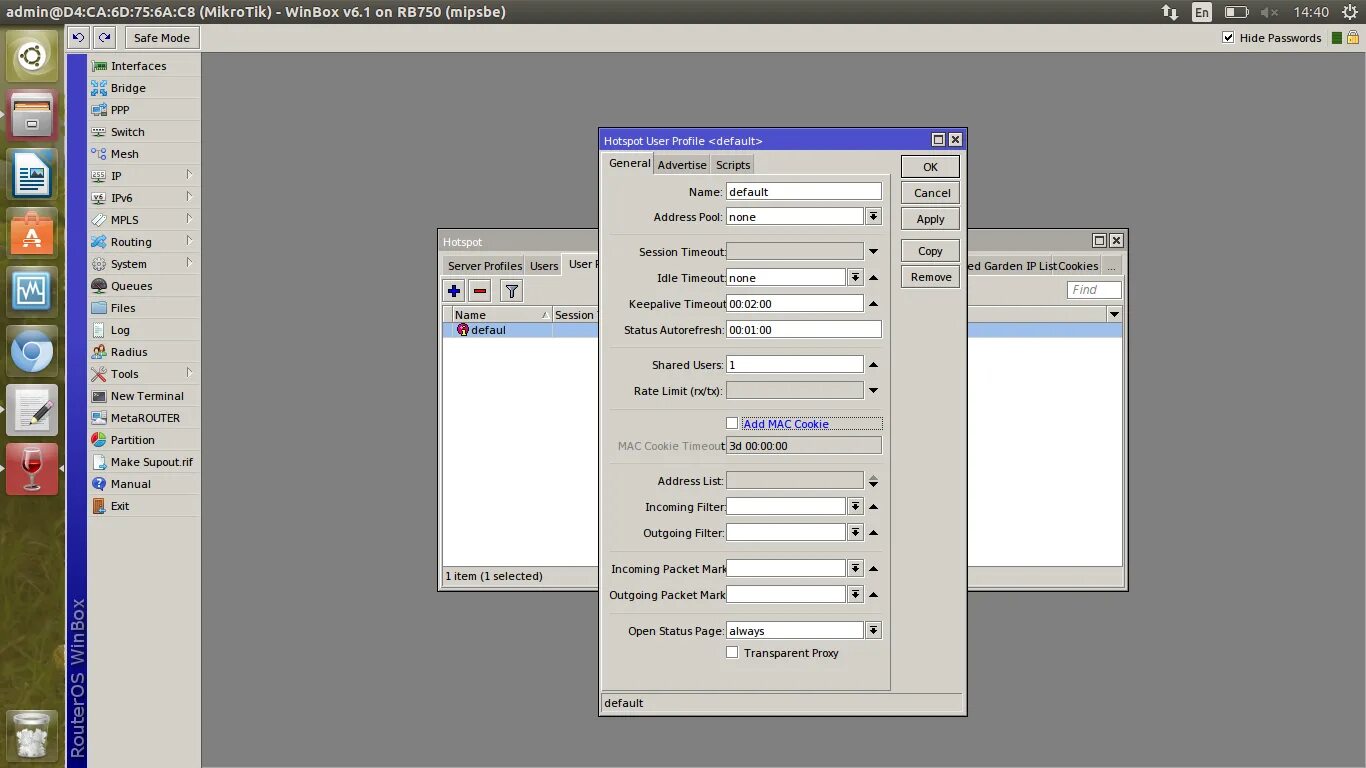Open Wine launcher icon
The image size is (1366, 768).
click(x=32, y=469)
